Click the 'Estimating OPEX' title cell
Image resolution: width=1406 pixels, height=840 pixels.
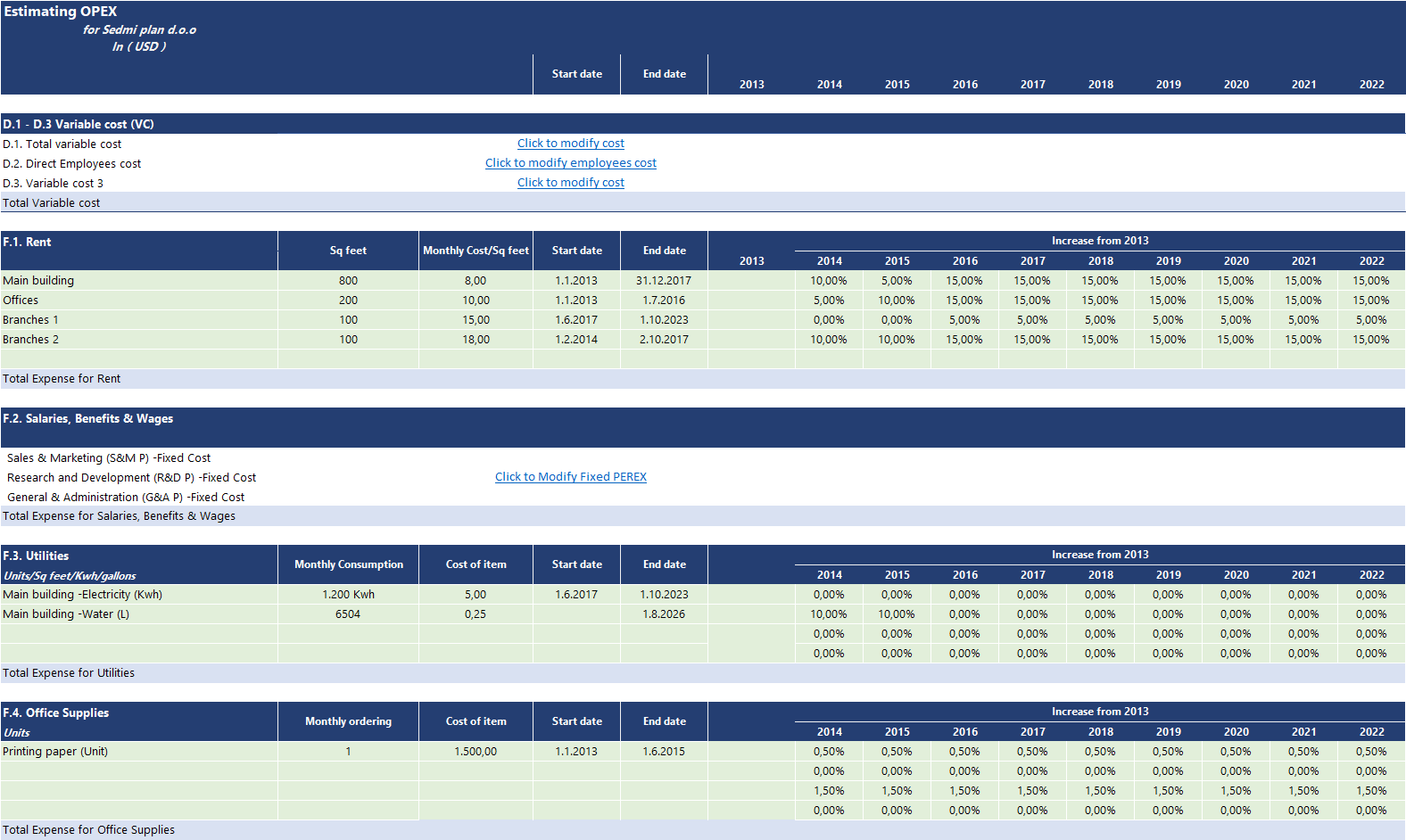tap(61, 12)
